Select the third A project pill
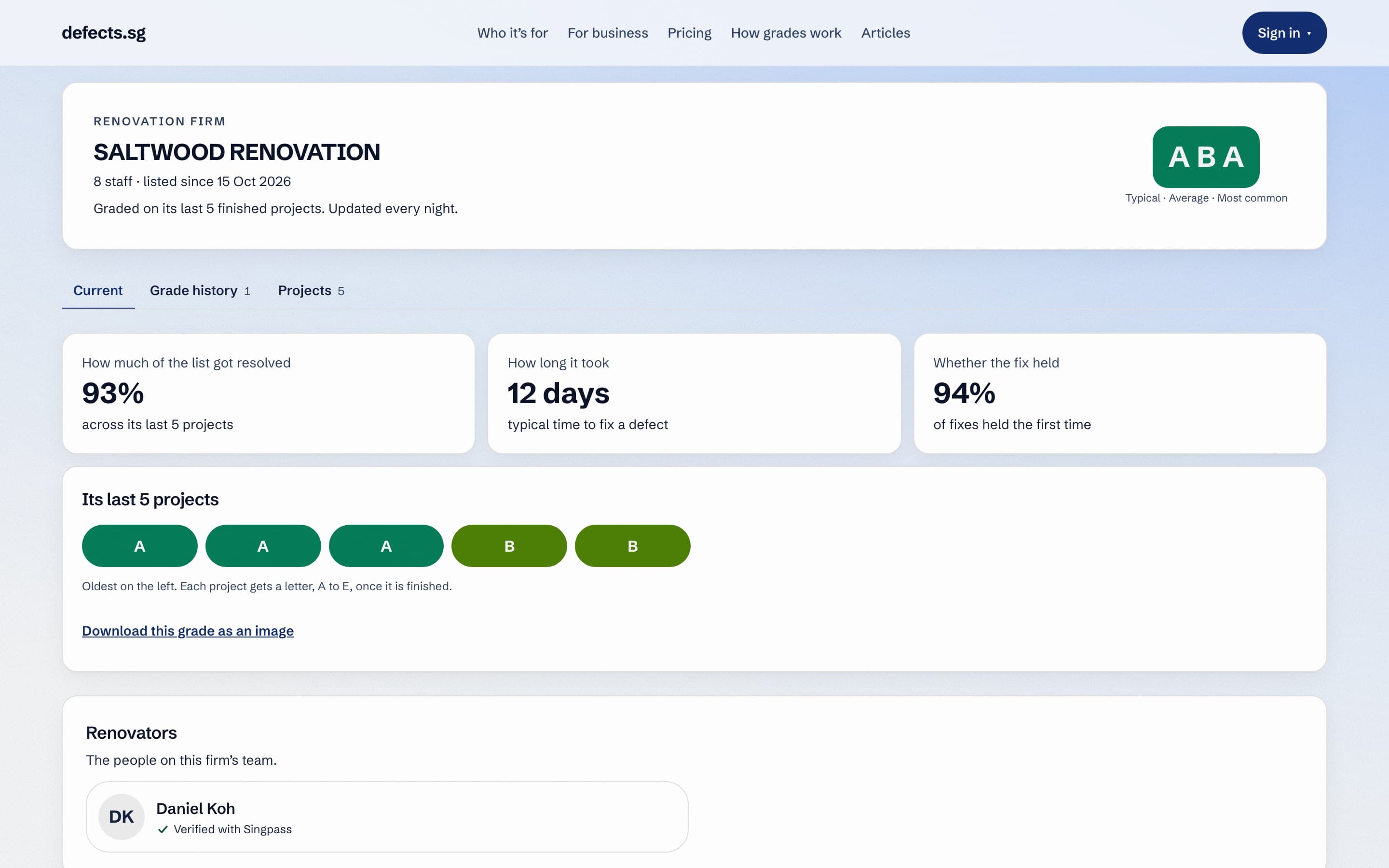 click(x=386, y=546)
